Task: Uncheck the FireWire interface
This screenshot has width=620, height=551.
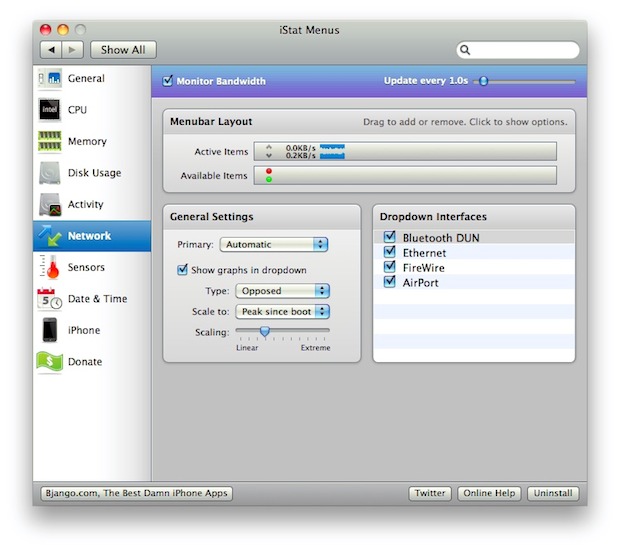Action: coord(389,267)
